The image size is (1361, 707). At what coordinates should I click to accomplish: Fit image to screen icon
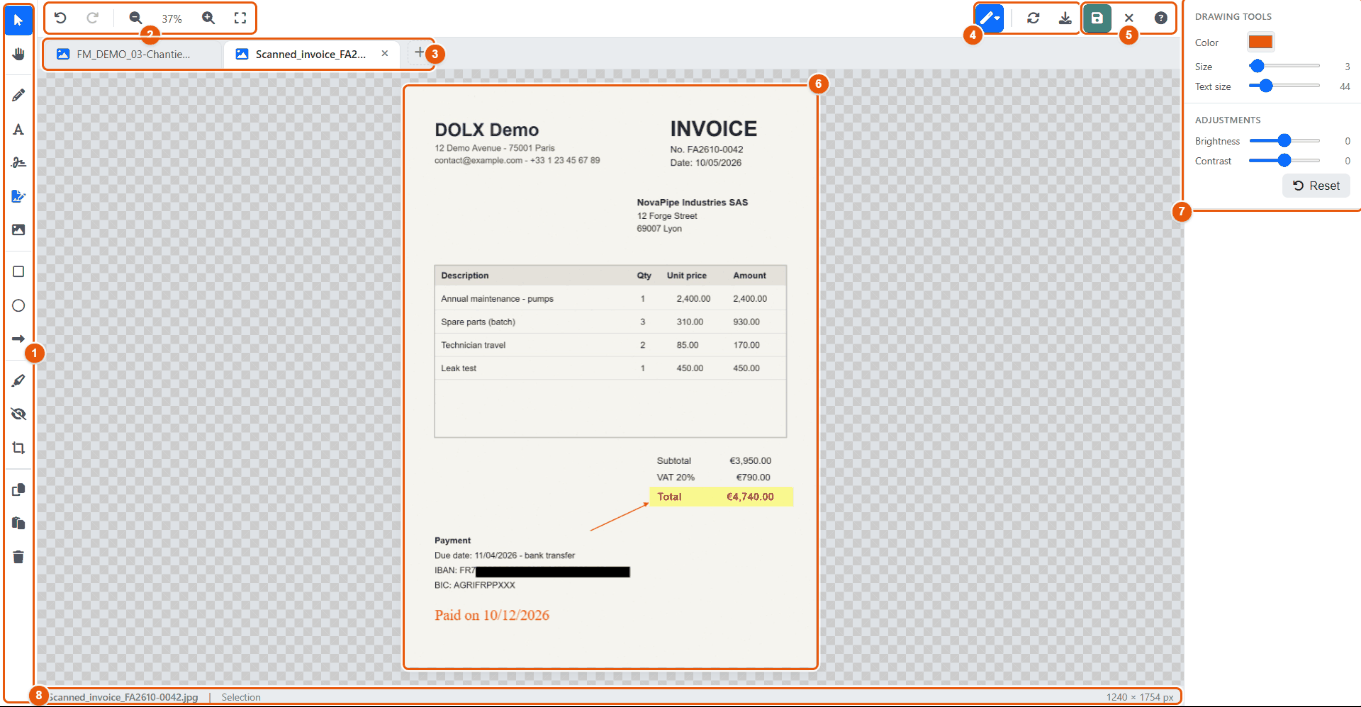240,18
